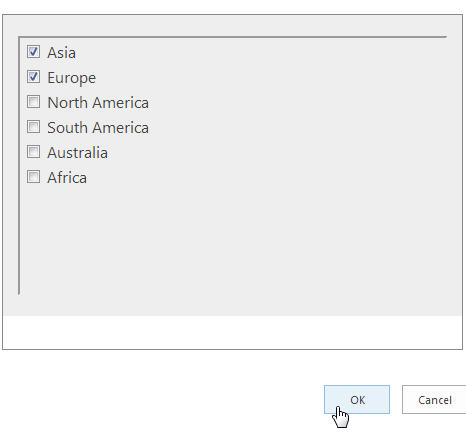Click empty gray area below Africa
This screenshot has height=435, width=466.
coord(233,240)
